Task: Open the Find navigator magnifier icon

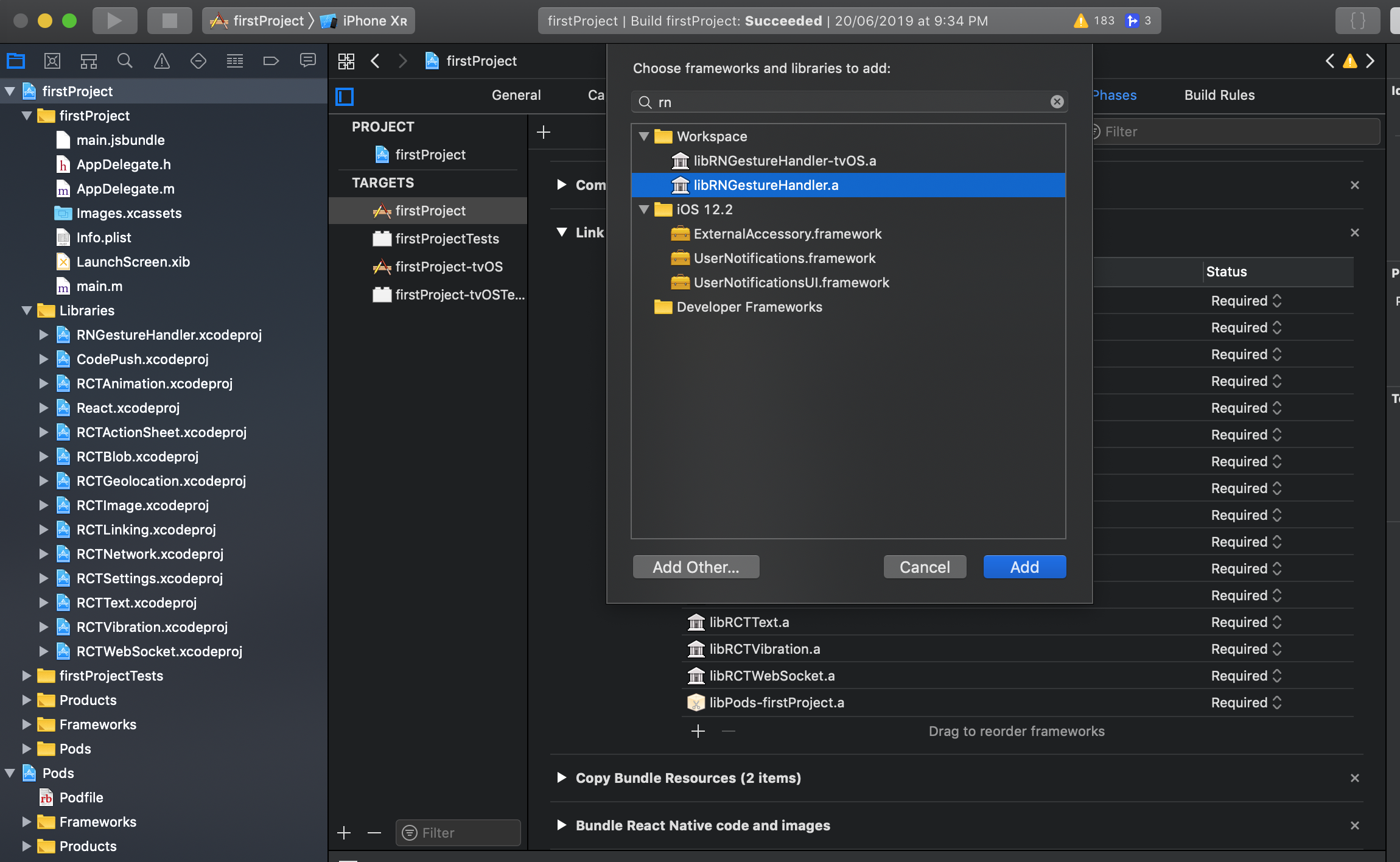Action: 125,61
